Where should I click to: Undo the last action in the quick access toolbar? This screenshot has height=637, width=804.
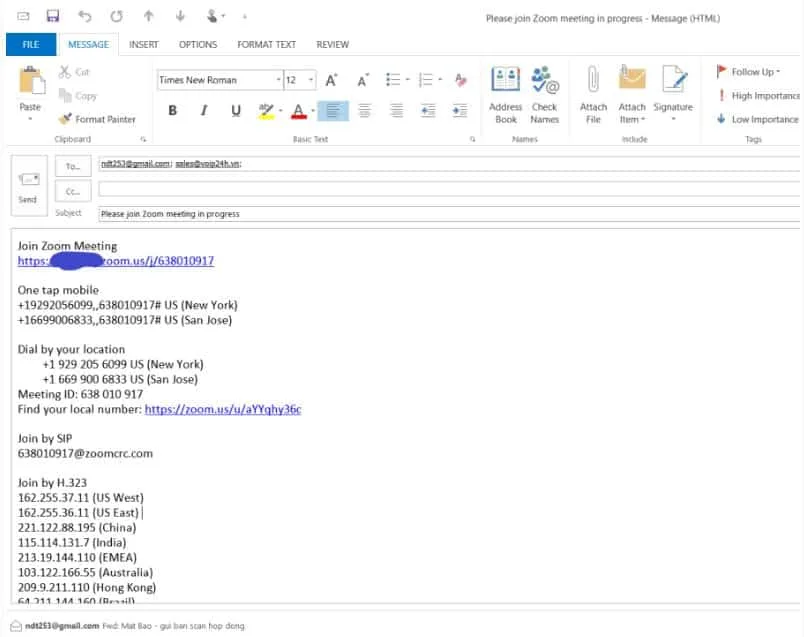pos(85,16)
